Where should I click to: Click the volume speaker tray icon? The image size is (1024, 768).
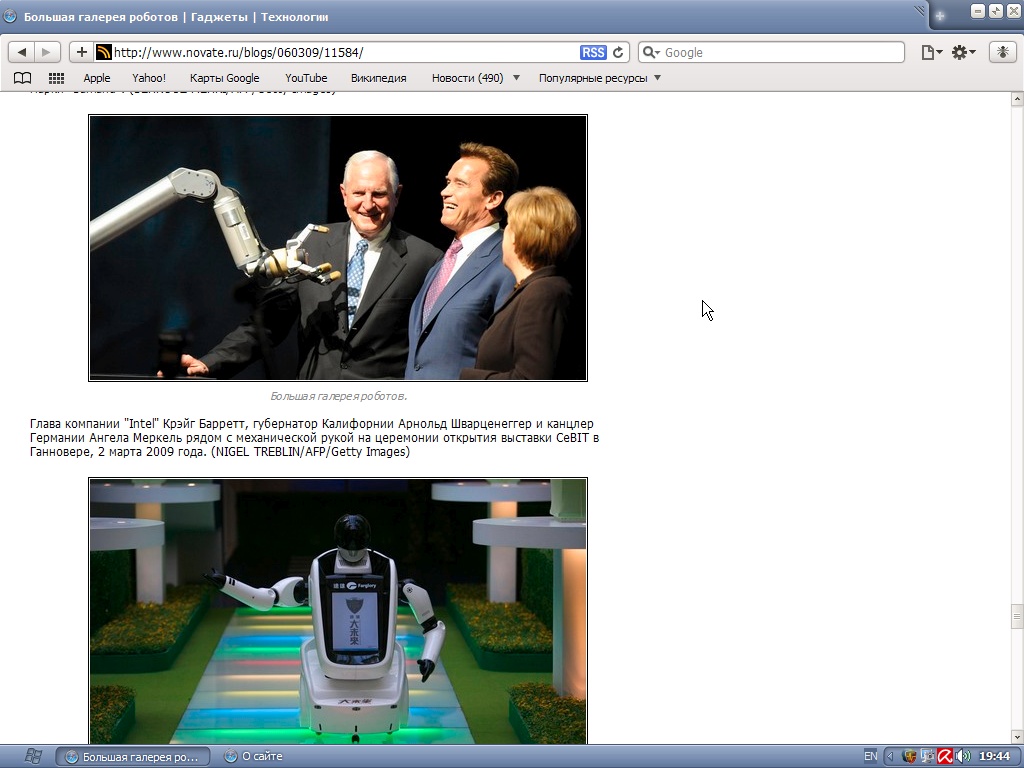coord(963,756)
